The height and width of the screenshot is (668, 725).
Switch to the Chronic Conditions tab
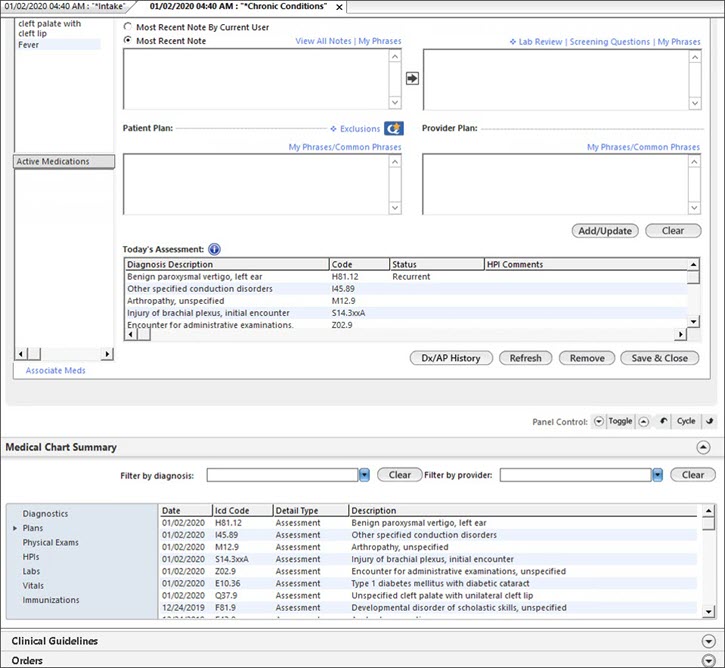click(x=238, y=6)
